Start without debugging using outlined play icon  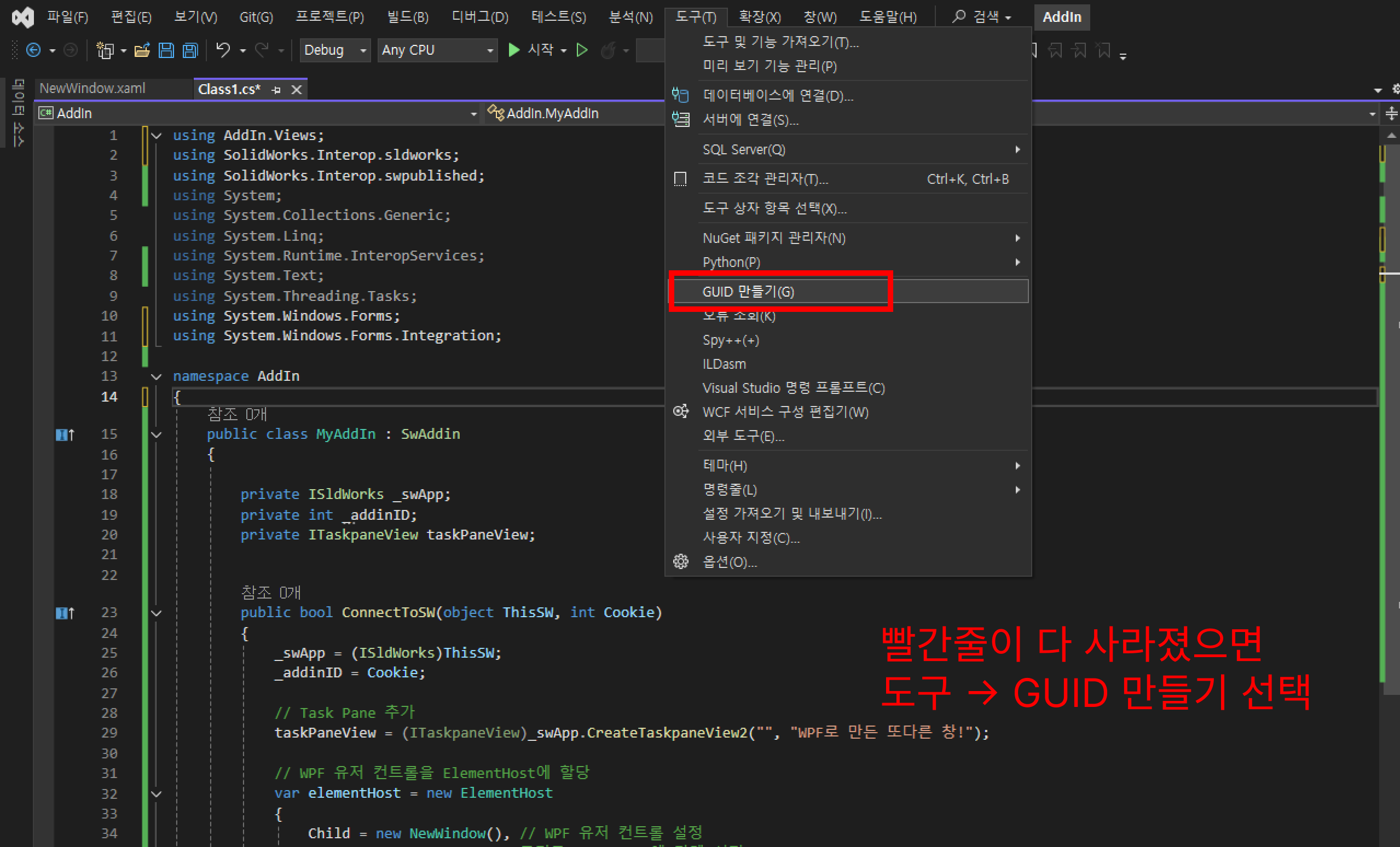(x=582, y=50)
